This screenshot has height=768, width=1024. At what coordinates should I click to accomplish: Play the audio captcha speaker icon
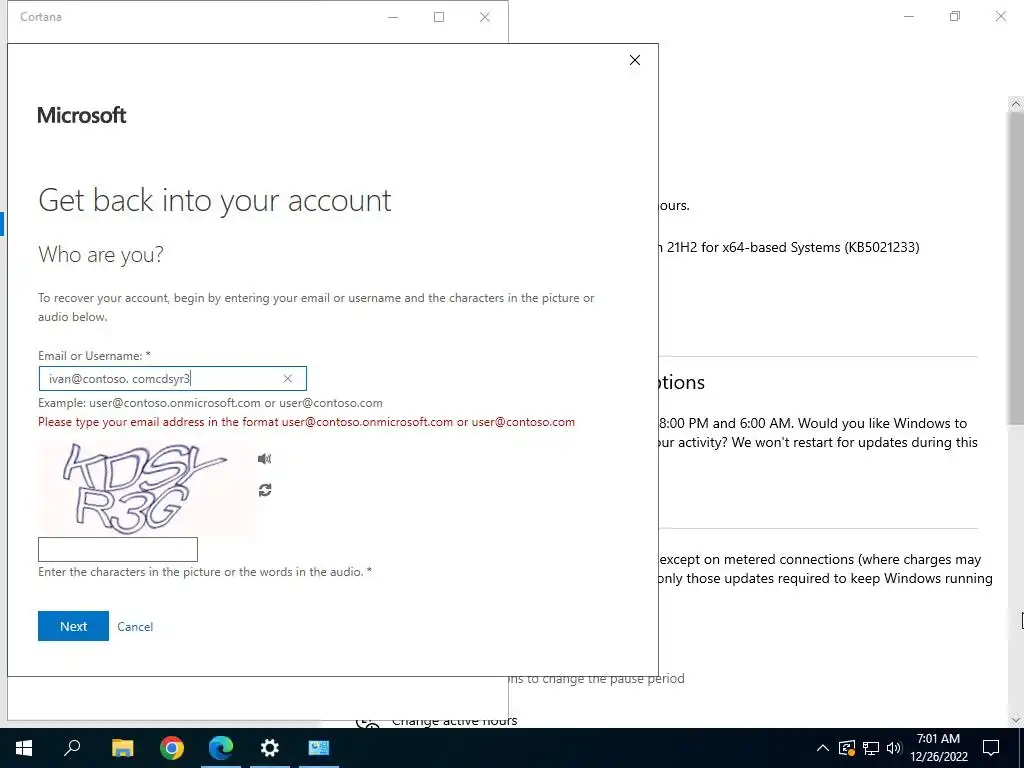point(264,458)
